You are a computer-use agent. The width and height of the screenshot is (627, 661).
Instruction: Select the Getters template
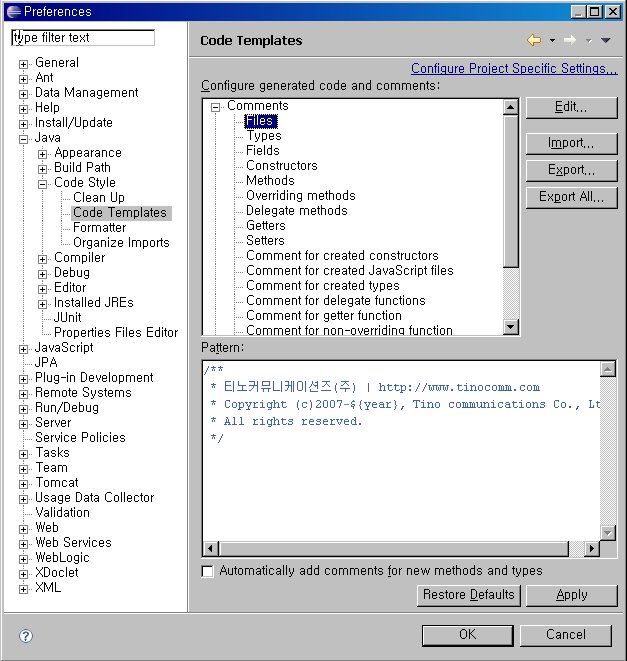tap(266, 226)
